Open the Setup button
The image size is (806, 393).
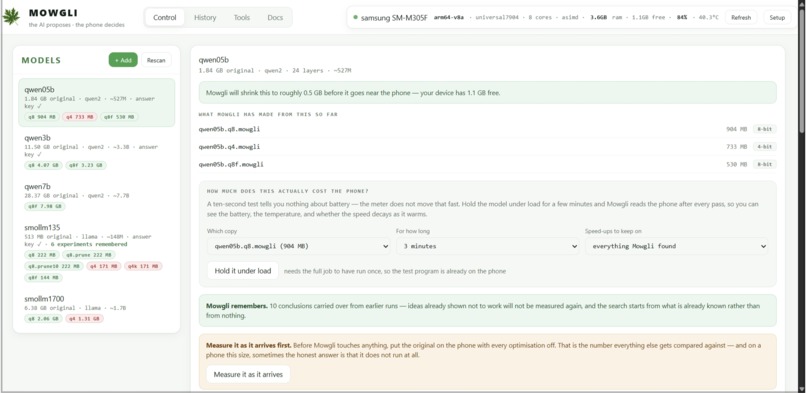tap(777, 17)
